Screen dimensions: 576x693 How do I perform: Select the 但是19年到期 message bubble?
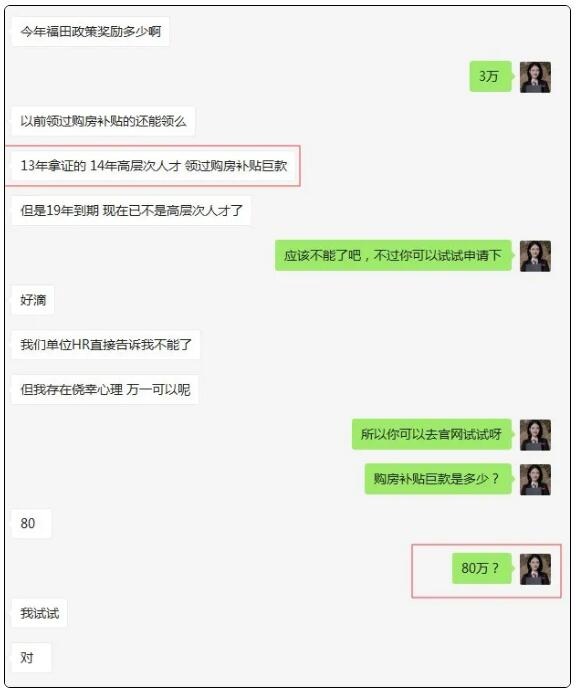pyautogui.click(x=131, y=210)
